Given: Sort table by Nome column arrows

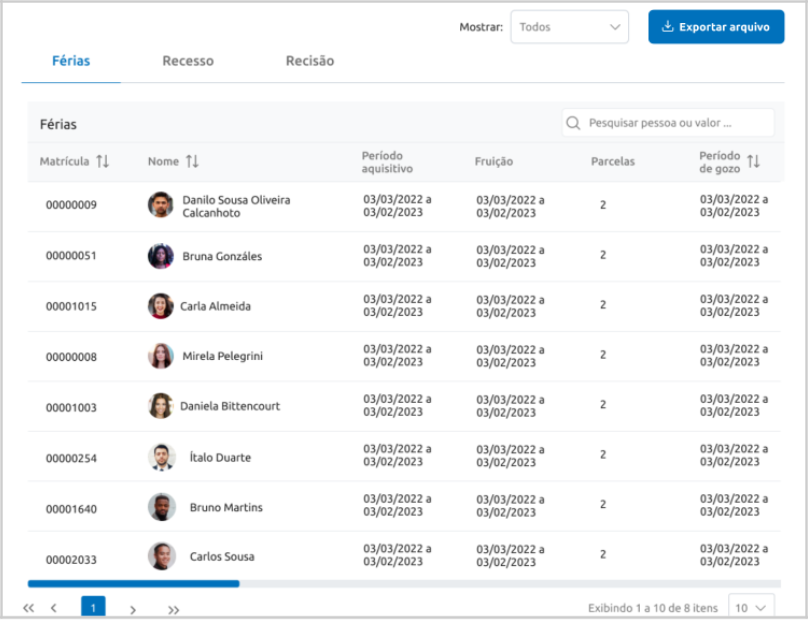Looking at the screenshot, I should pos(192,161).
